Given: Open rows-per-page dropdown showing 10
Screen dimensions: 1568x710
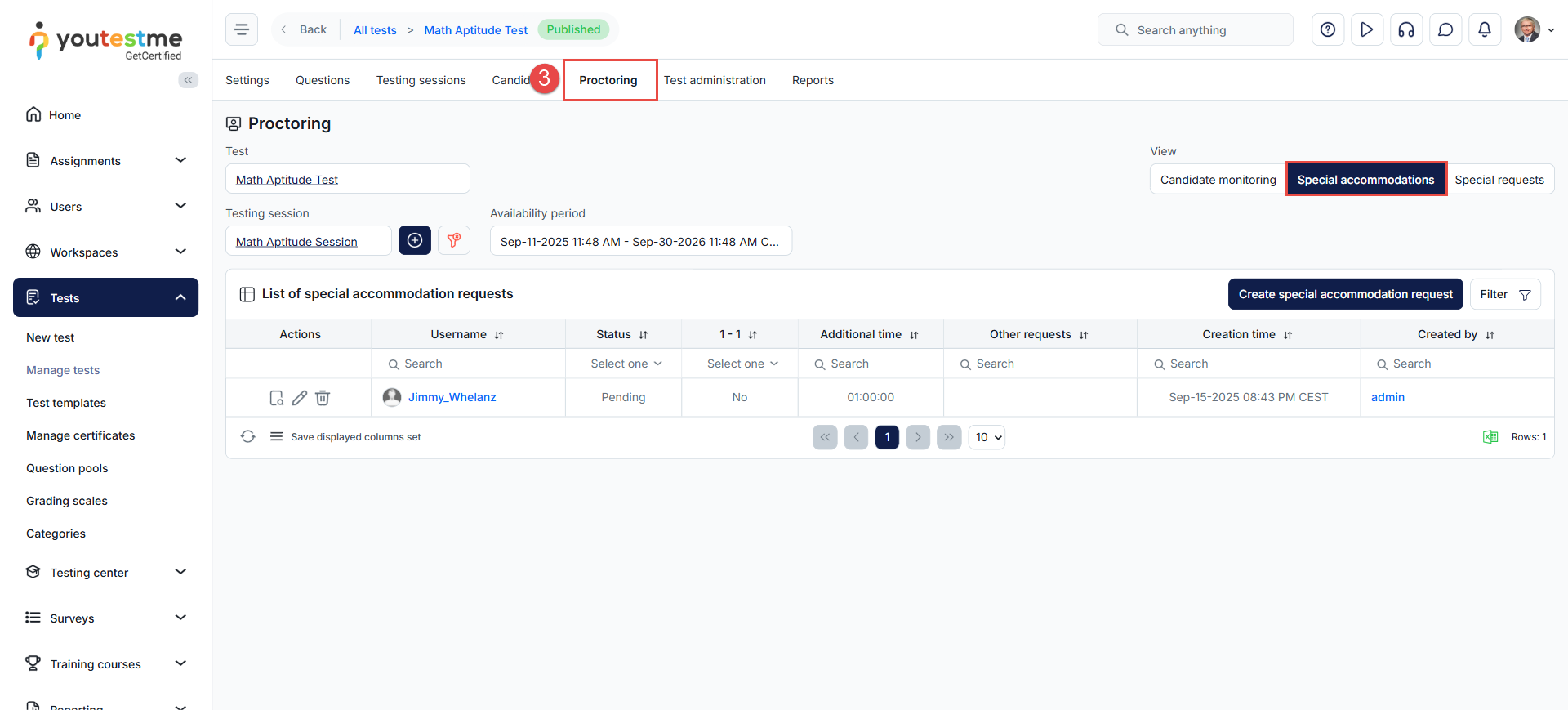Looking at the screenshot, I should click(987, 438).
